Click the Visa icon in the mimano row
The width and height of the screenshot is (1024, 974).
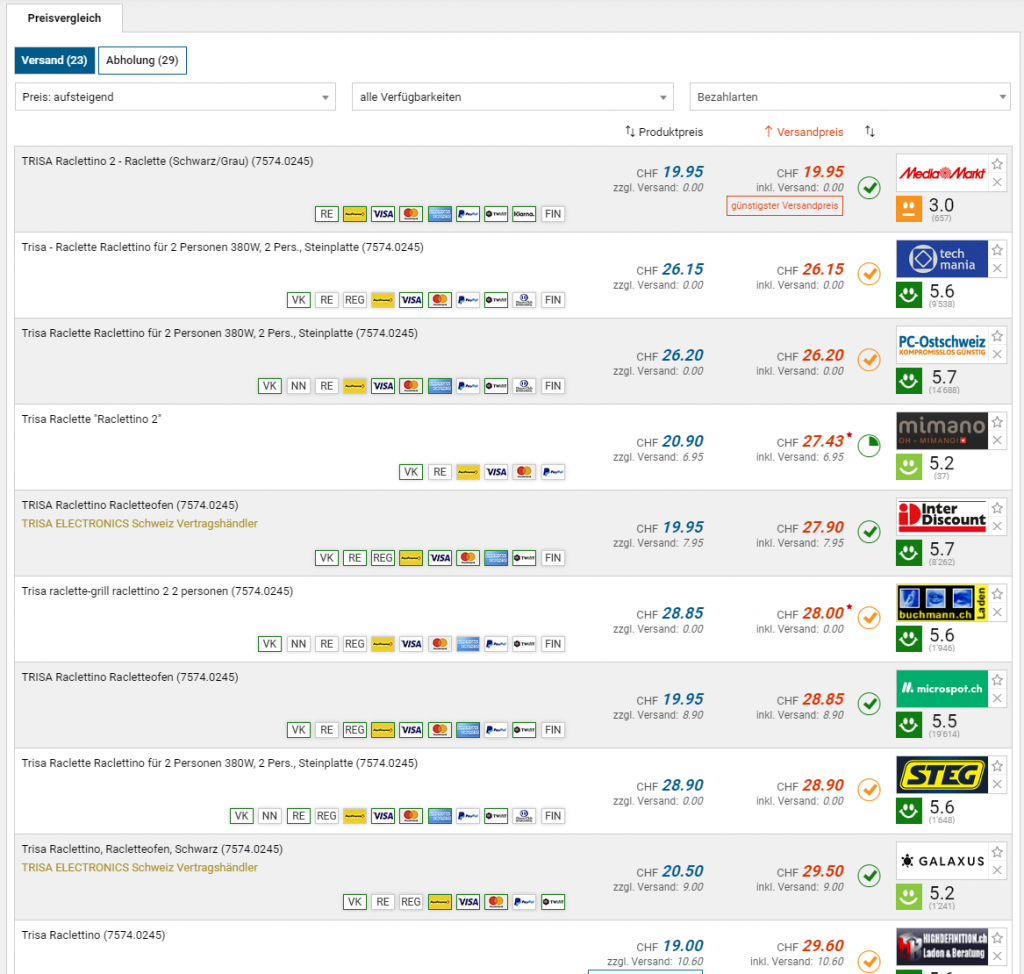[495, 472]
